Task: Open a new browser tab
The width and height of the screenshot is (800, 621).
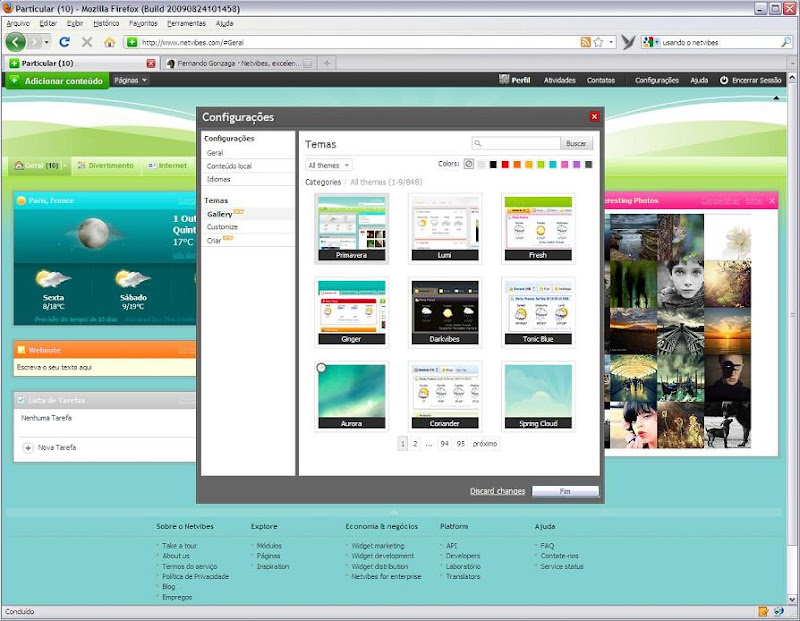Action: tap(327, 63)
